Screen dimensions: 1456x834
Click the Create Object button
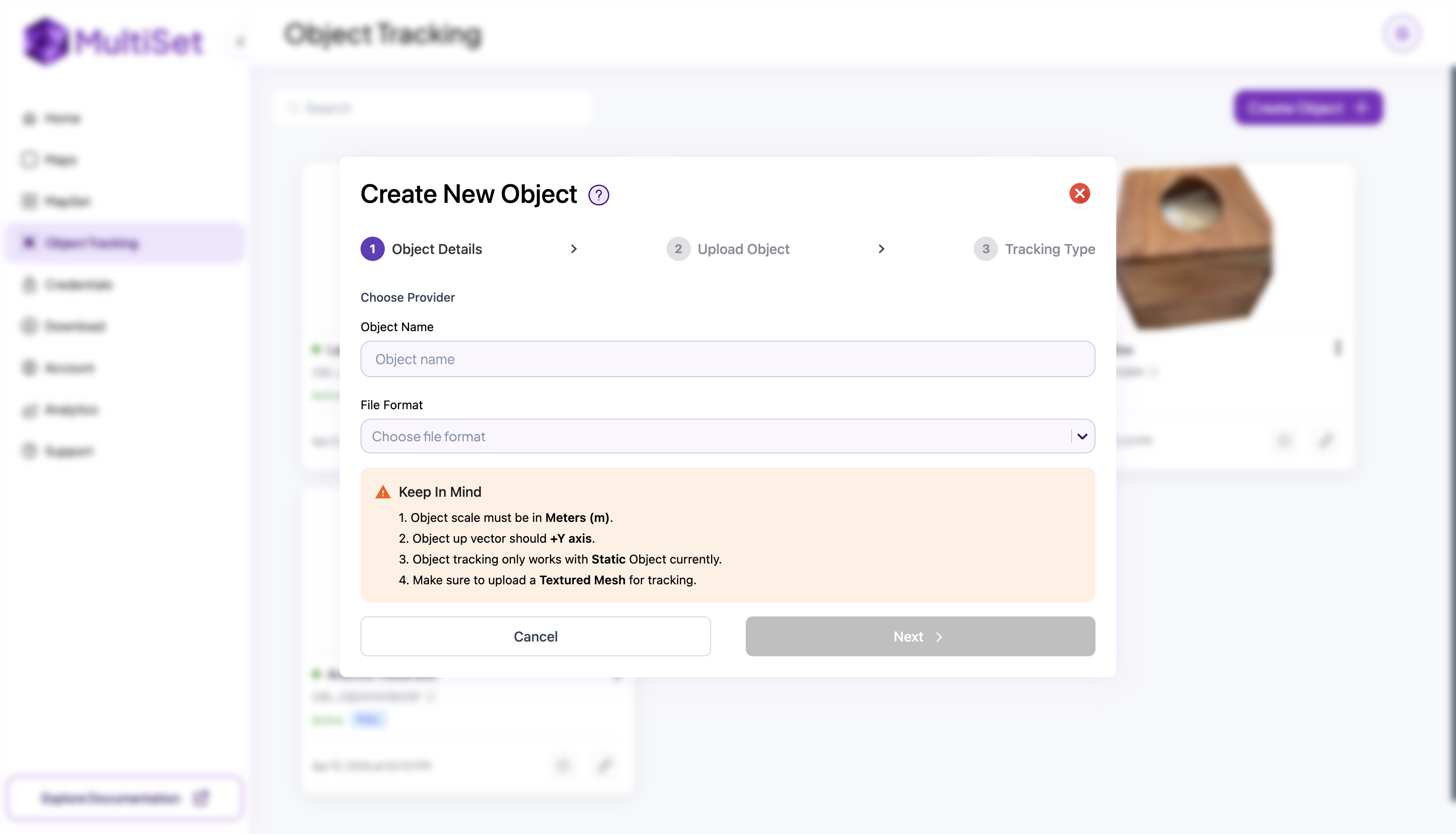point(1308,108)
